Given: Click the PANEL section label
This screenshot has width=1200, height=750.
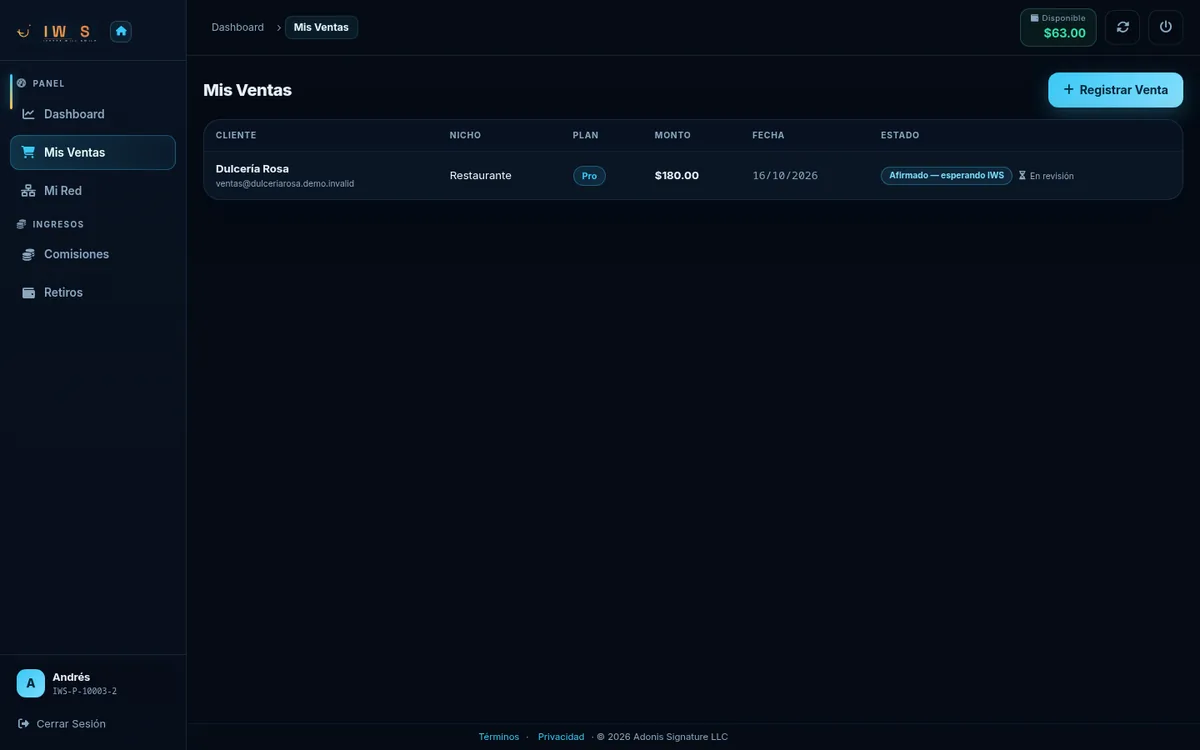Looking at the screenshot, I should tap(48, 84).
